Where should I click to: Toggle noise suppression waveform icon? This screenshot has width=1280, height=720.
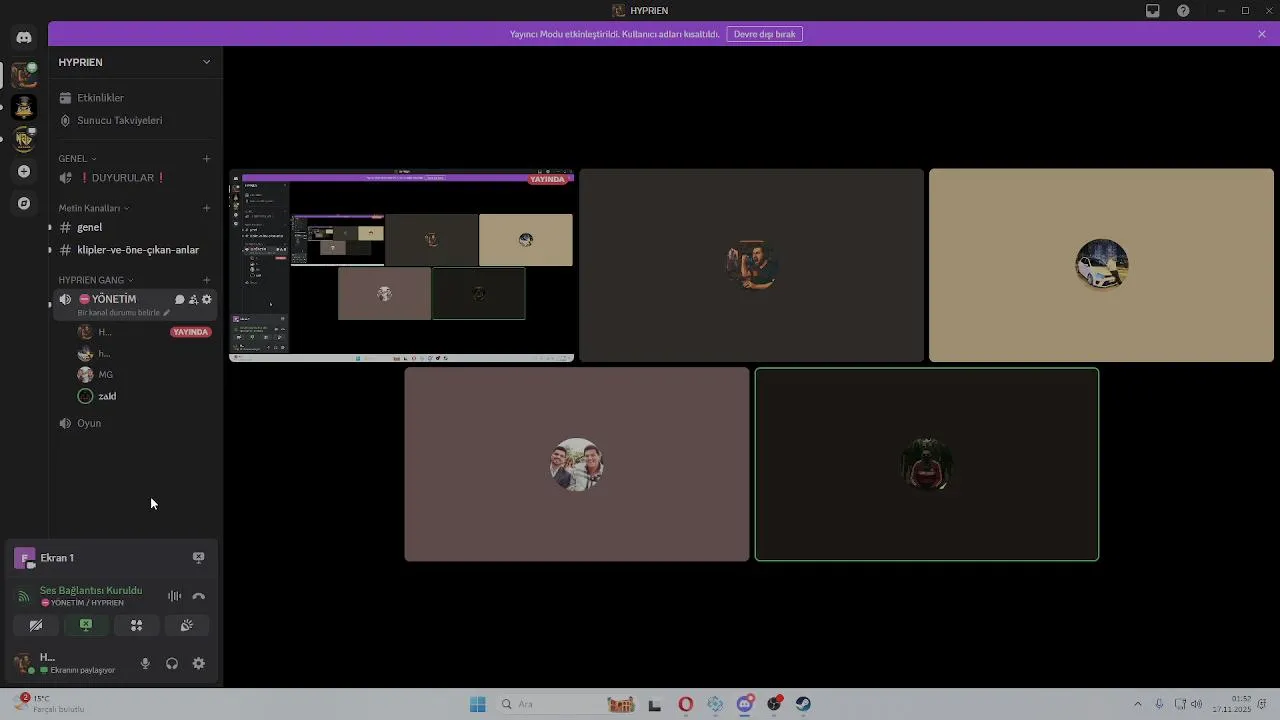tap(175, 596)
